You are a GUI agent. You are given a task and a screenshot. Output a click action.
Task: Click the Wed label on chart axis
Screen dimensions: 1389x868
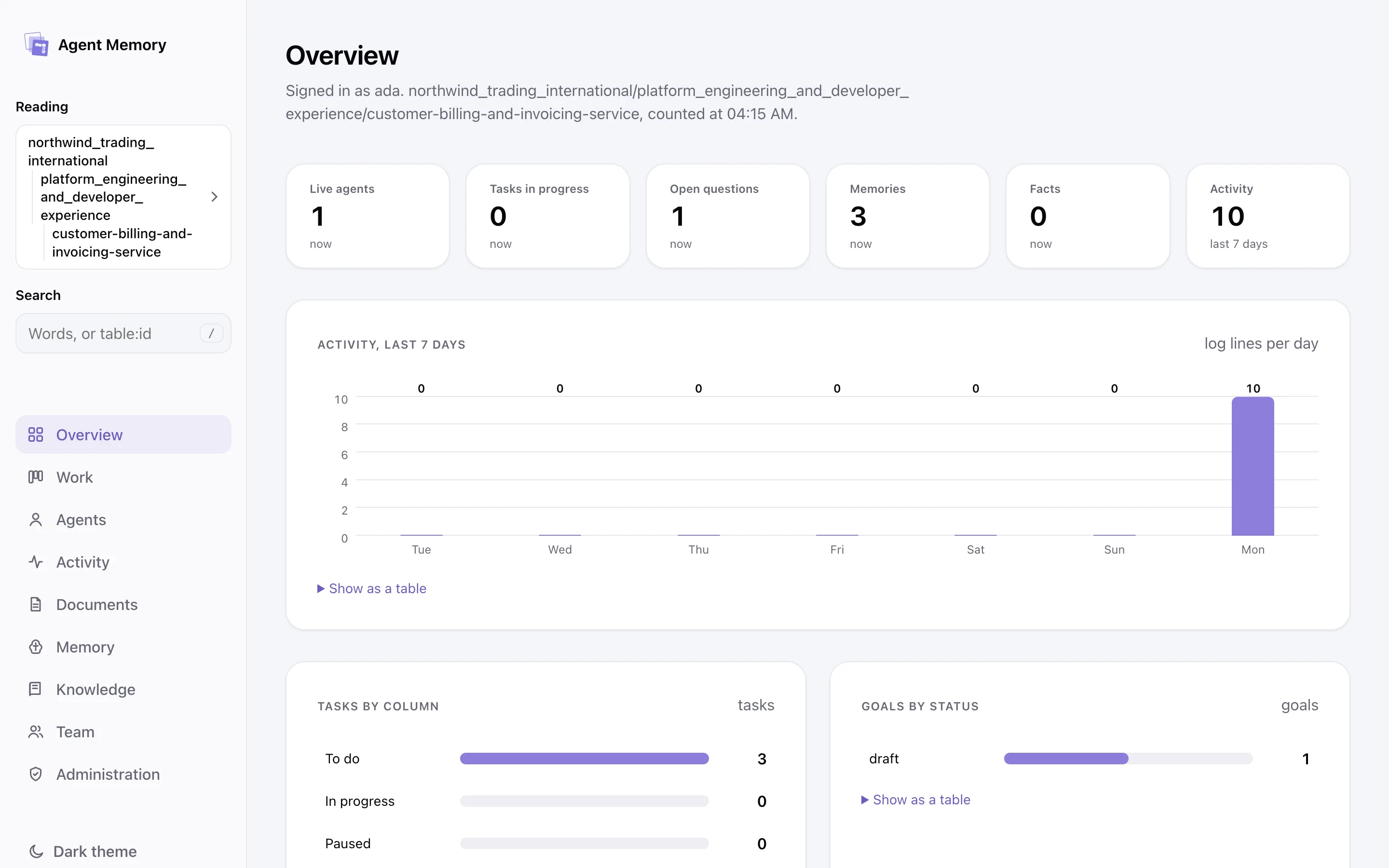(x=559, y=549)
